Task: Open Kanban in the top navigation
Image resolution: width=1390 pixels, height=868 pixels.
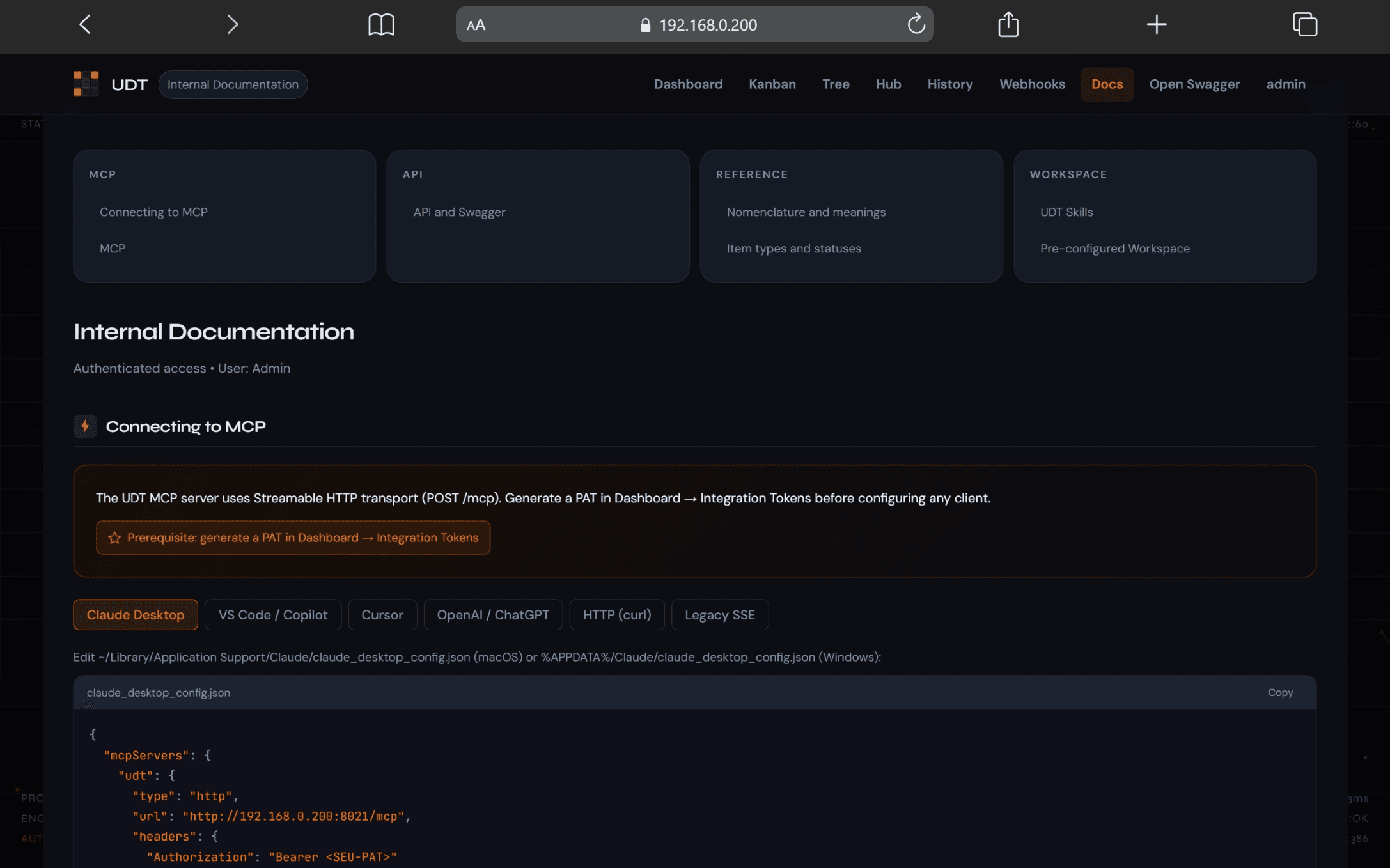Action: 772,84
